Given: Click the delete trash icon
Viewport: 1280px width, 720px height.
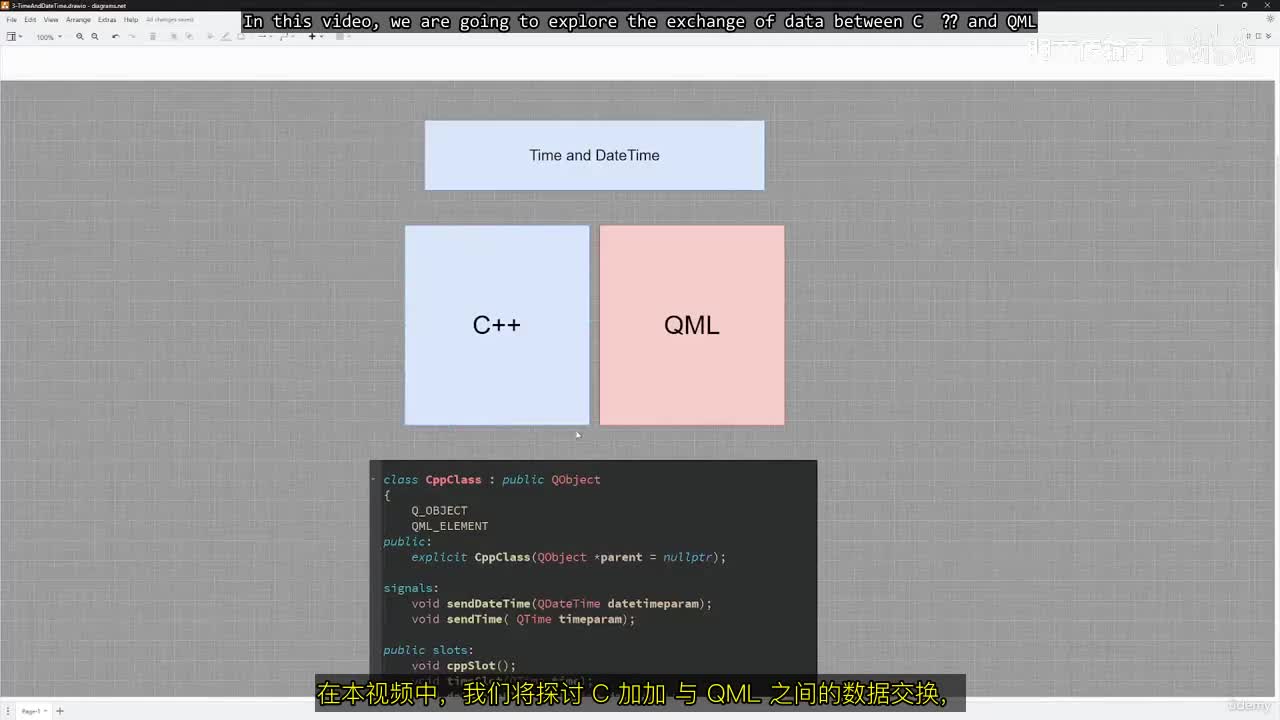Looking at the screenshot, I should [x=152, y=37].
